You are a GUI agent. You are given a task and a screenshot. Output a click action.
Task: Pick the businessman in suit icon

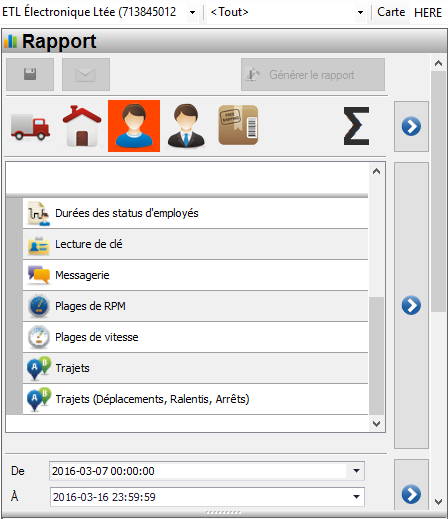pos(186,126)
